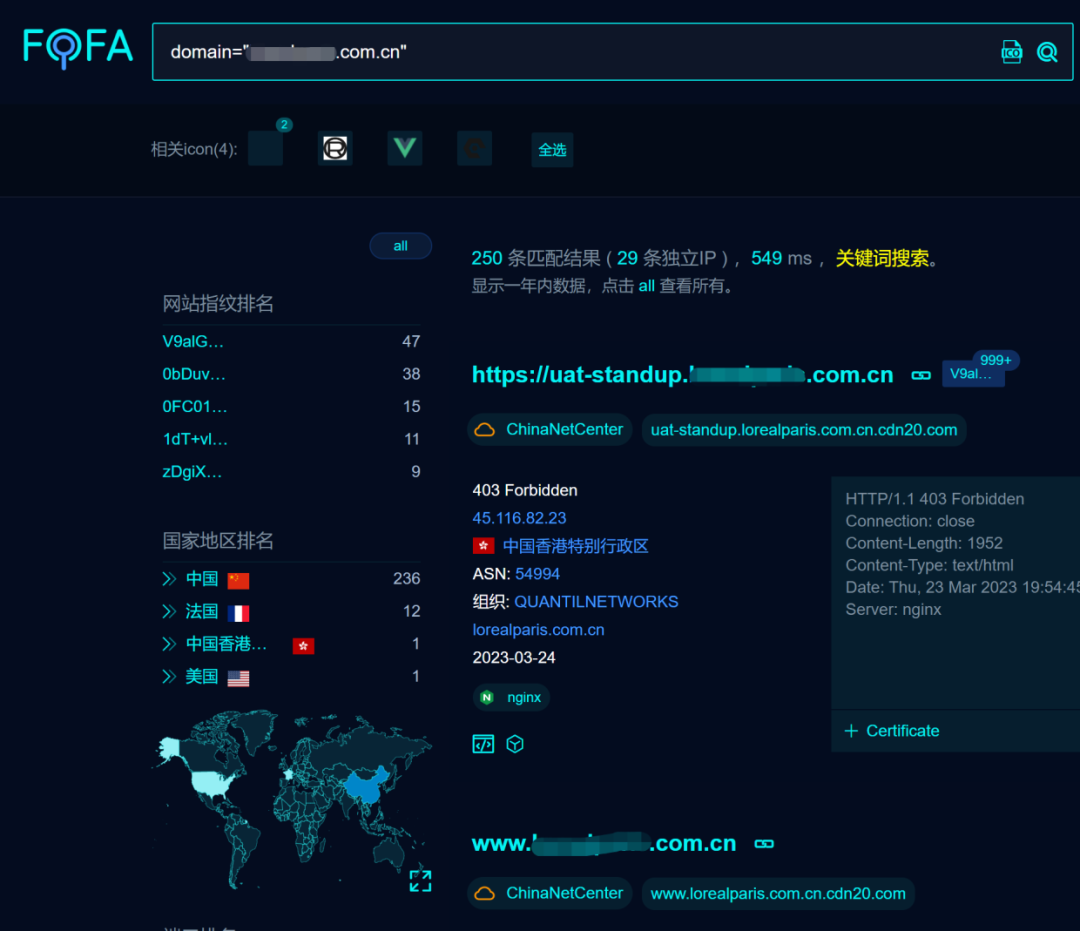The width and height of the screenshot is (1080, 931).
Task: Filter by fingerprint 0FC01…
Action: tap(194, 406)
